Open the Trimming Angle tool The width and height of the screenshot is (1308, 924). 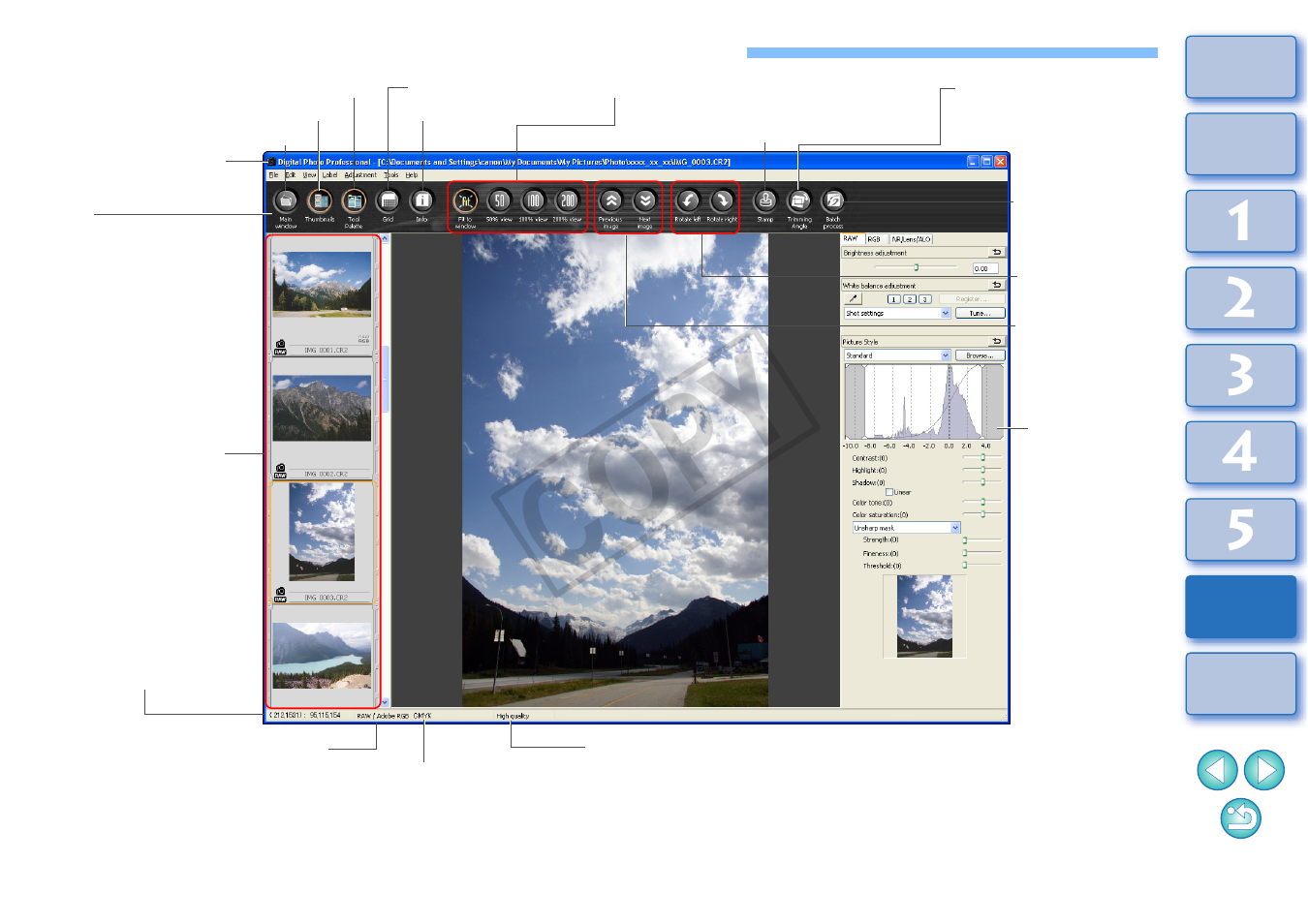pos(799,201)
